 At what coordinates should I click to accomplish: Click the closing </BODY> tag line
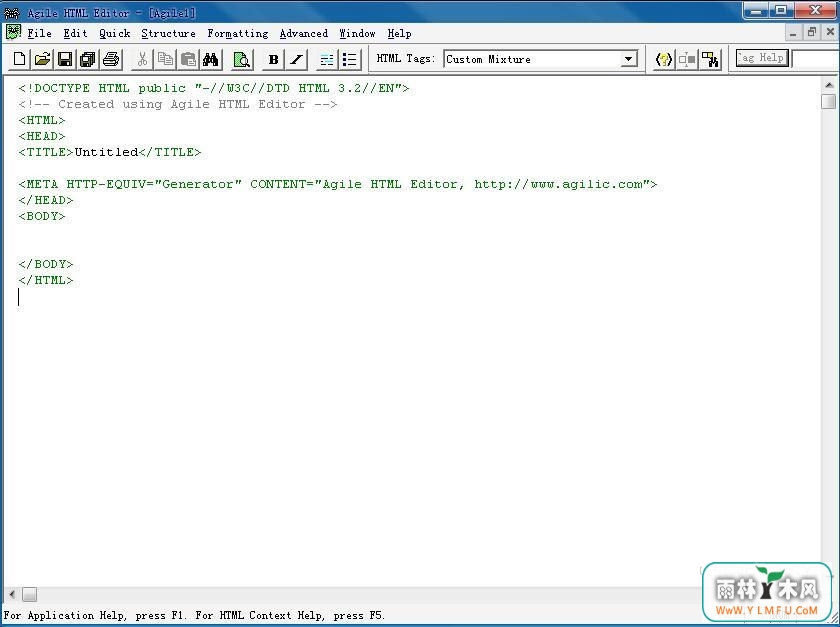click(46, 264)
